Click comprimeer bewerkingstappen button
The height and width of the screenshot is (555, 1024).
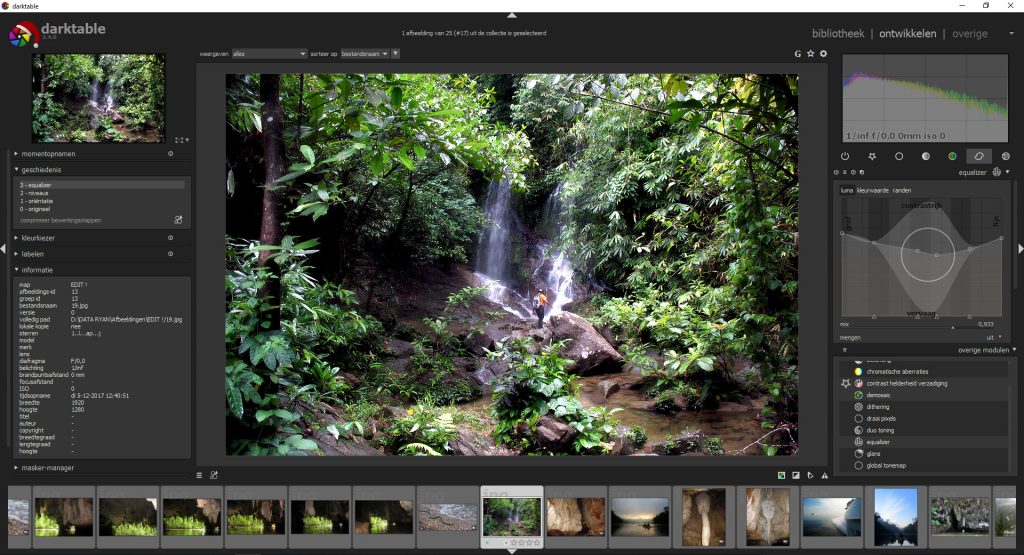tap(61, 220)
